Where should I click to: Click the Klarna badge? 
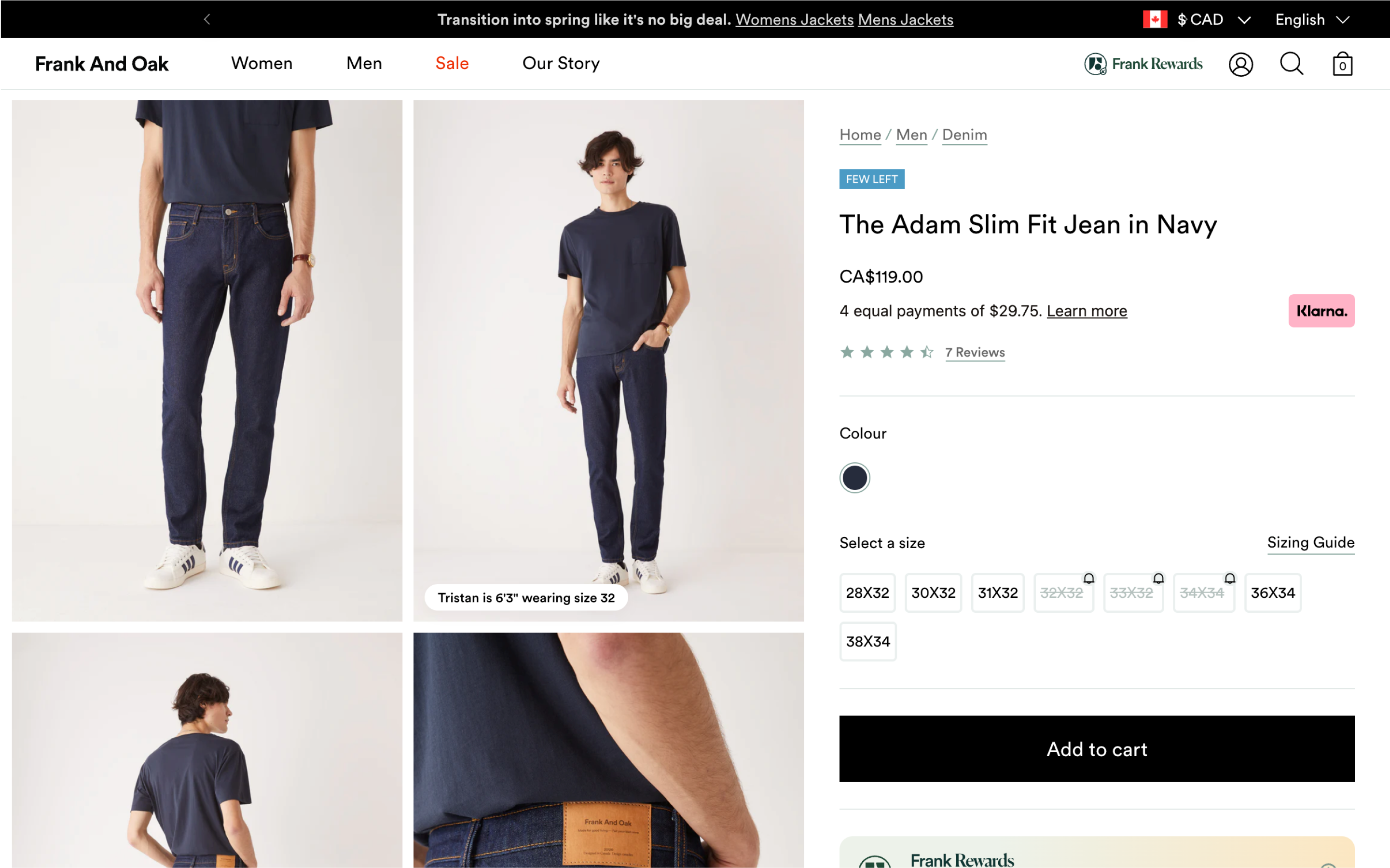tap(1321, 311)
